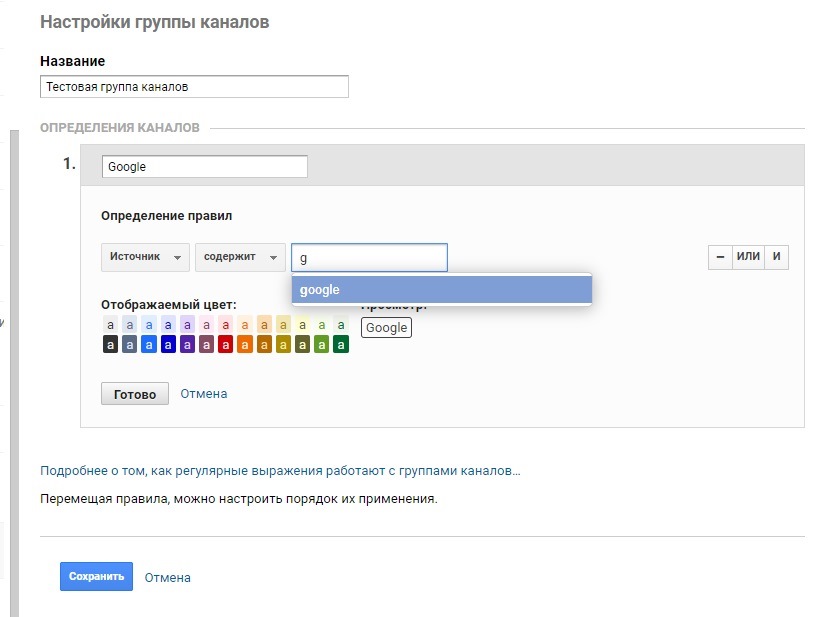Pick the brown-amber dark-row swatch

tap(264, 345)
